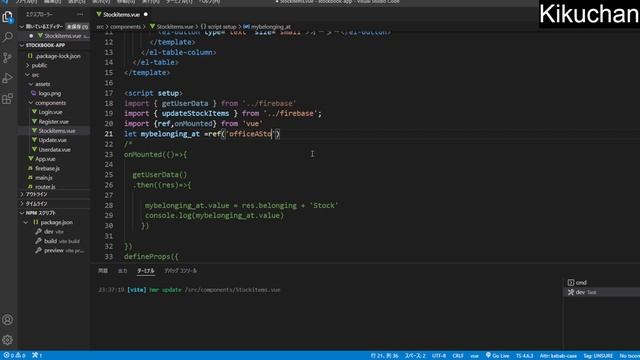
Task: Open main.js file
Action: click(44, 178)
